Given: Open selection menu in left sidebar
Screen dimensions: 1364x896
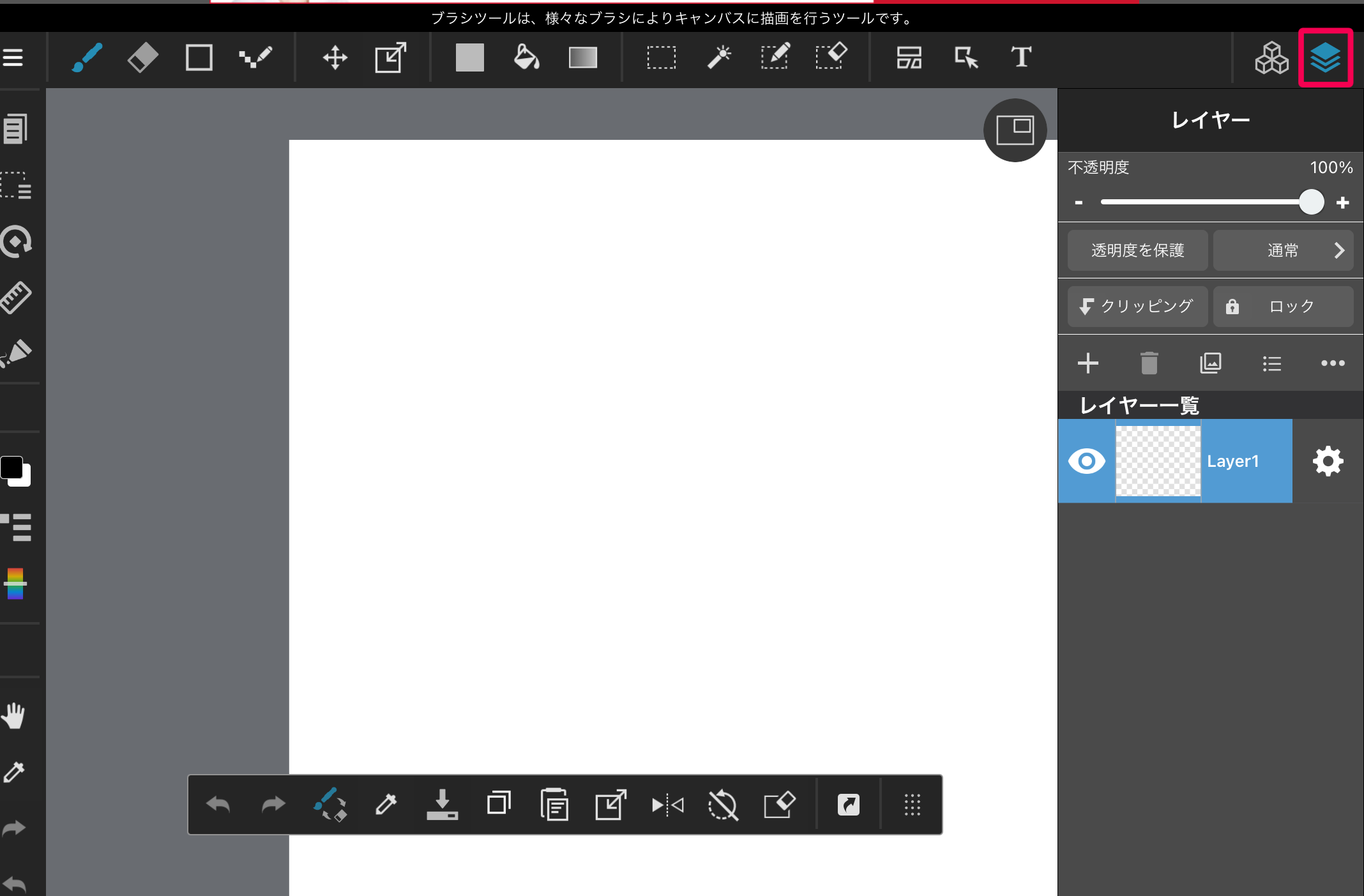Looking at the screenshot, I should pyautogui.click(x=15, y=186).
